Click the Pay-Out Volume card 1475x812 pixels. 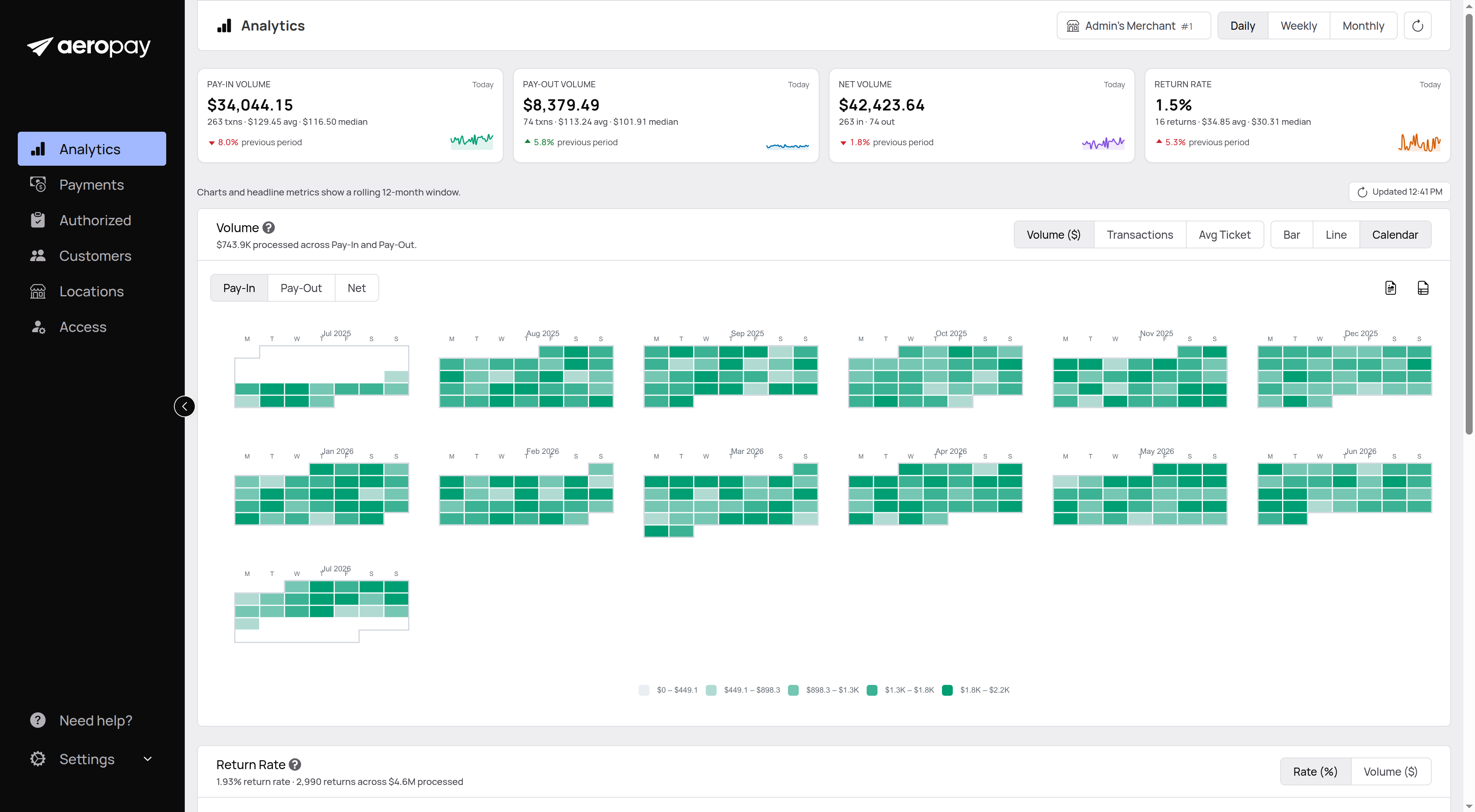(666, 116)
